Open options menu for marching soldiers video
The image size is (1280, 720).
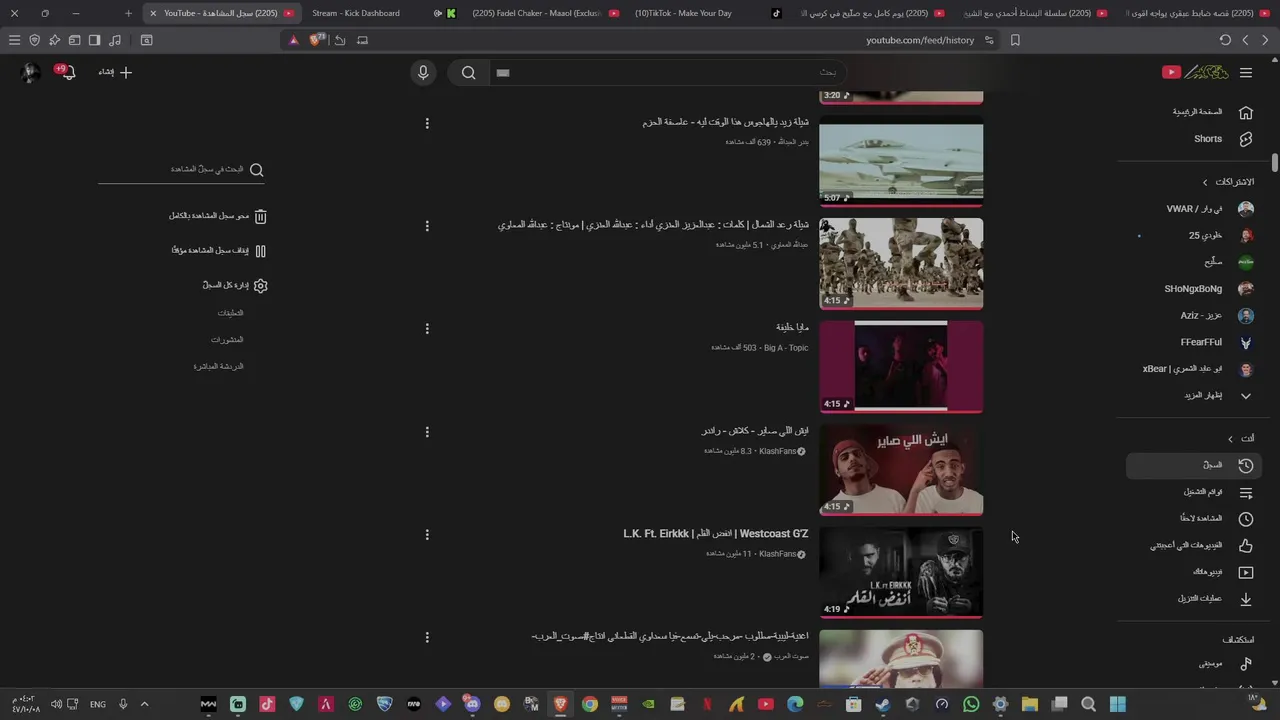427,226
